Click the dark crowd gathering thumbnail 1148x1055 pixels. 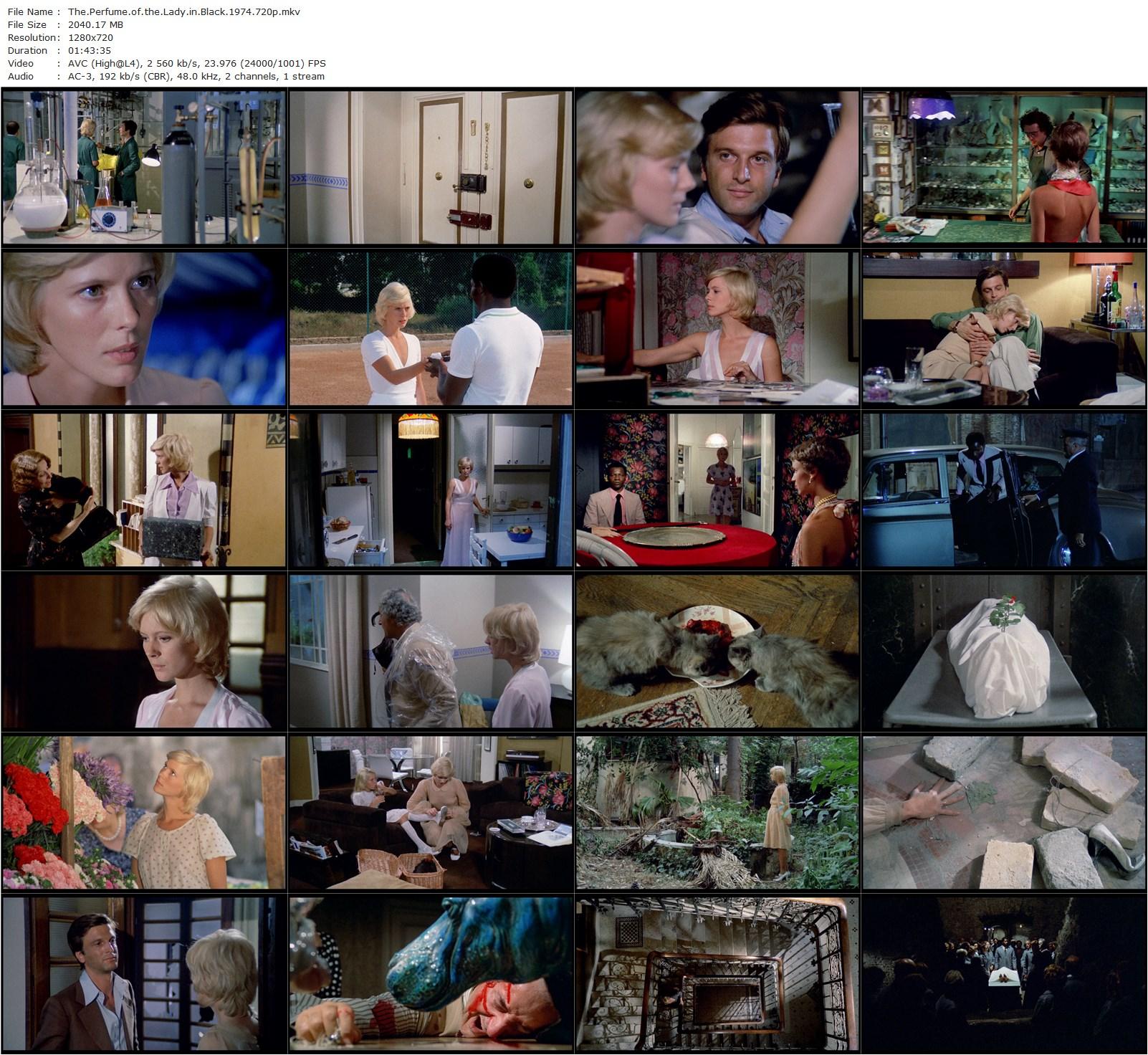coord(1003,973)
